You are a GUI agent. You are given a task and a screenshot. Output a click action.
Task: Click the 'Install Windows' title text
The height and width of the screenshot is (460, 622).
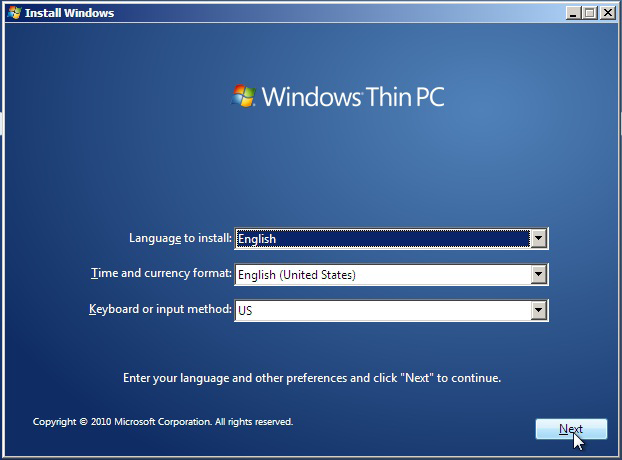click(x=69, y=13)
